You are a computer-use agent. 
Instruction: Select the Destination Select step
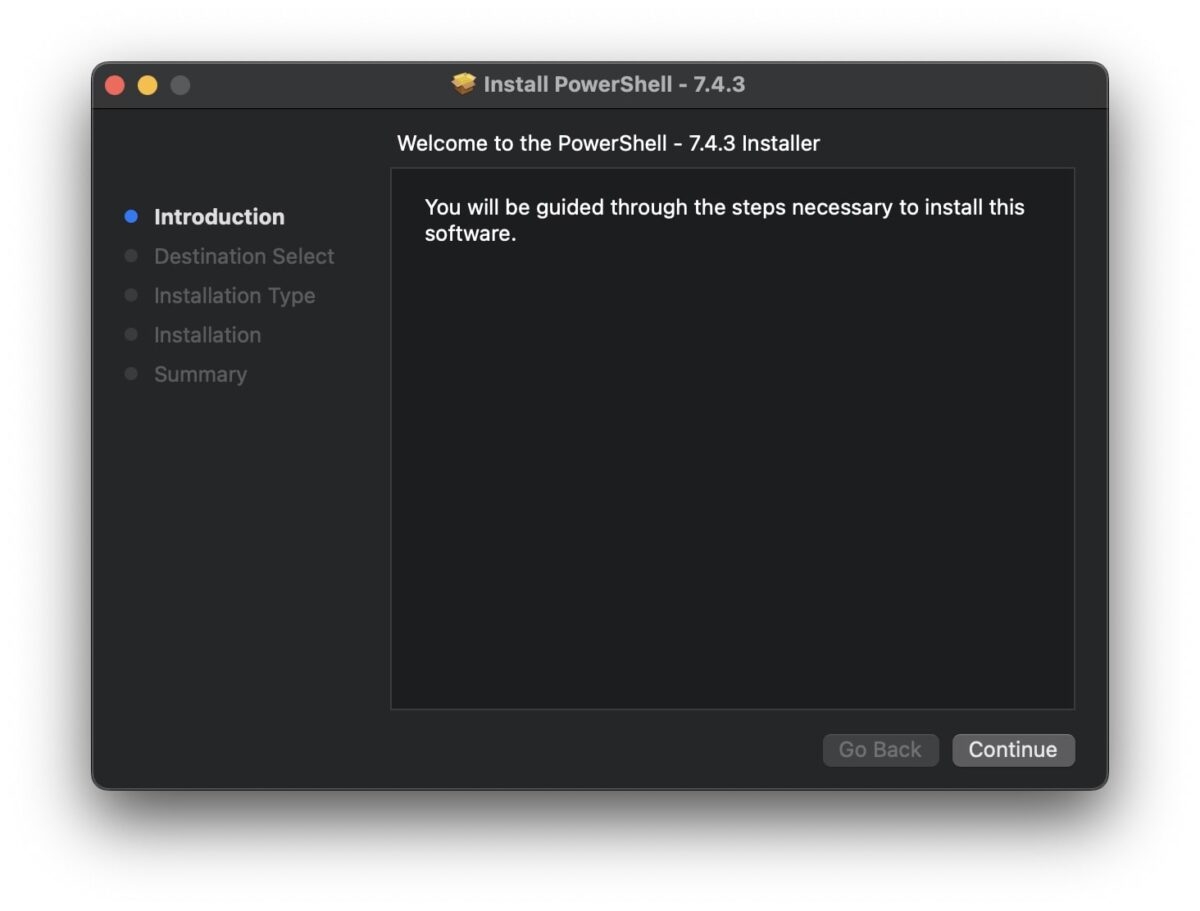tap(244, 256)
